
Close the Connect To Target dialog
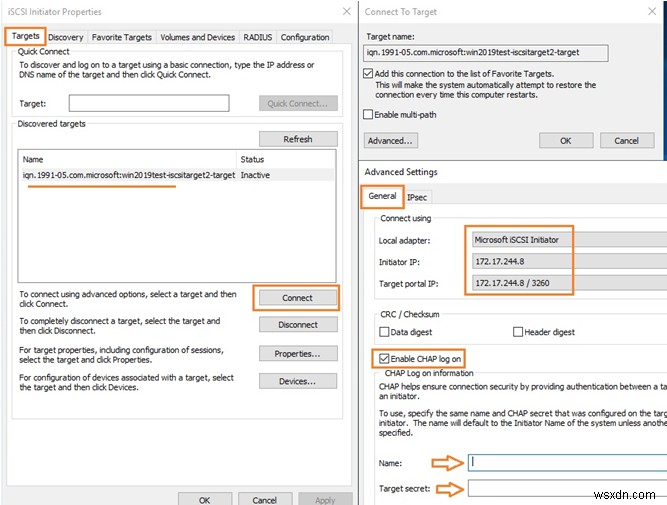(x=652, y=11)
